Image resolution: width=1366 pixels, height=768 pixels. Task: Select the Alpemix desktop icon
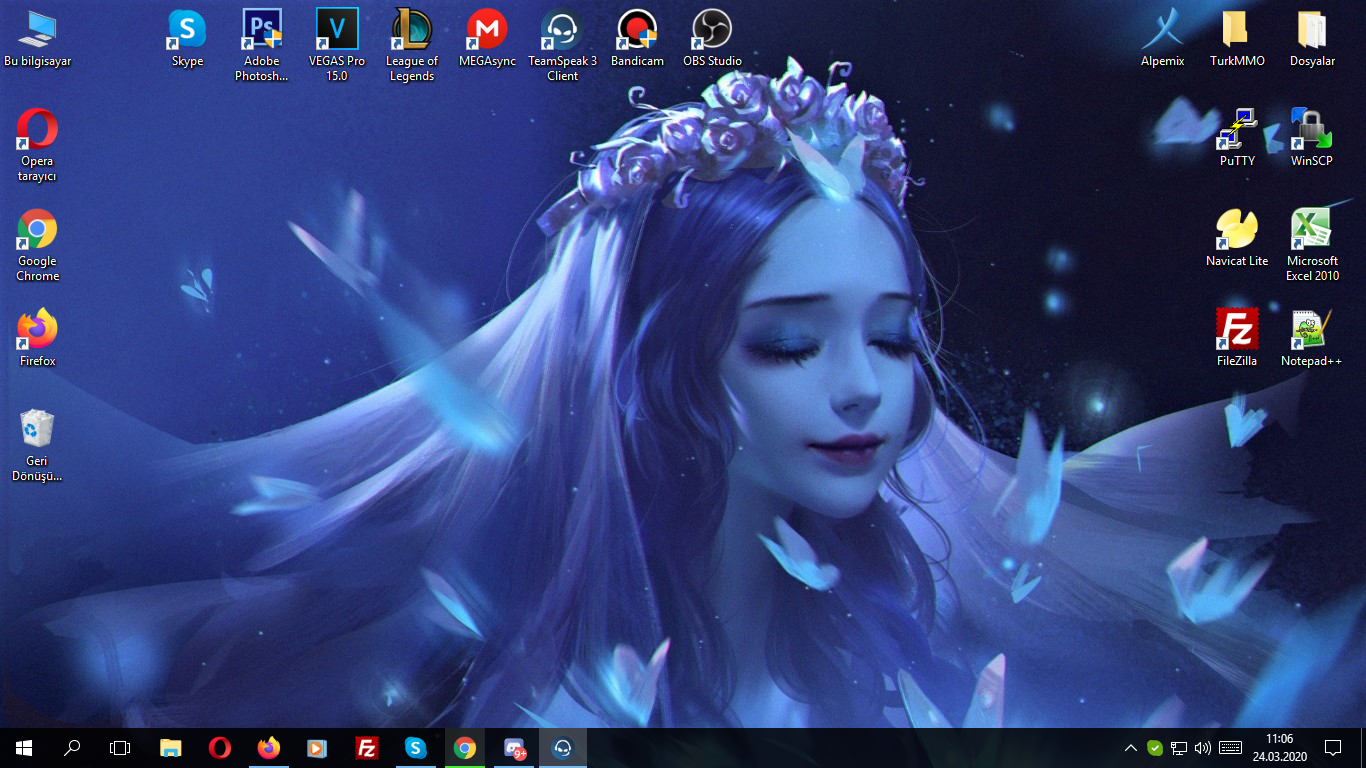pyautogui.click(x=1162, y=38)
